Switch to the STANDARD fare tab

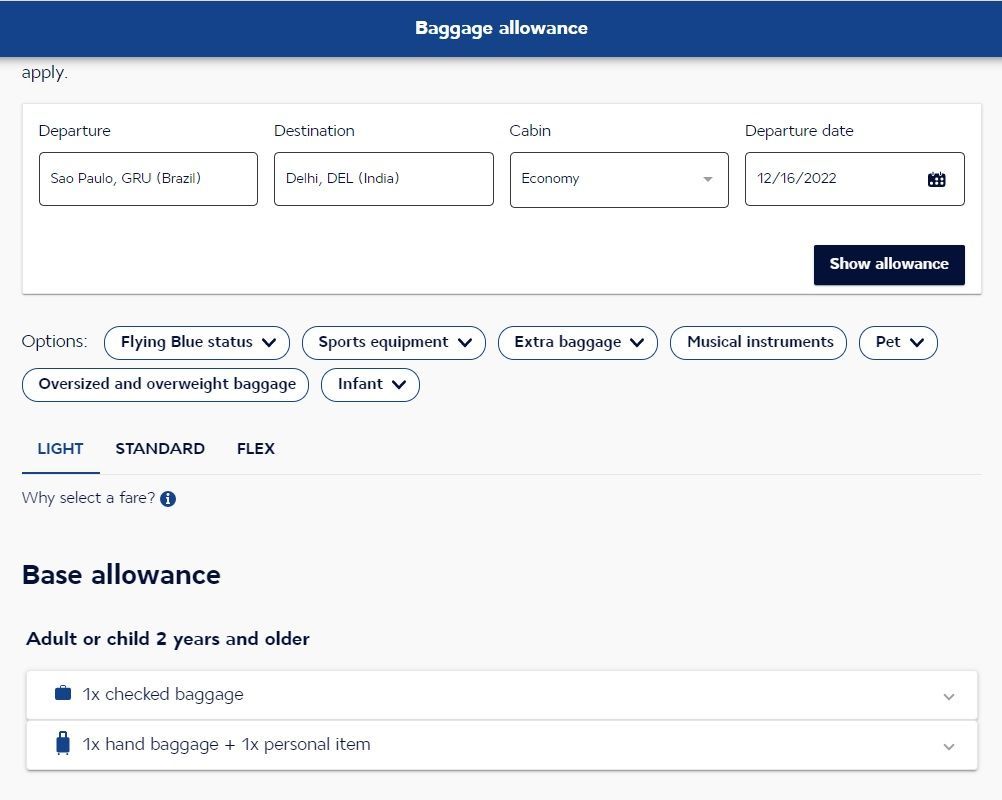pyautogui.click(x=160, y=449)
